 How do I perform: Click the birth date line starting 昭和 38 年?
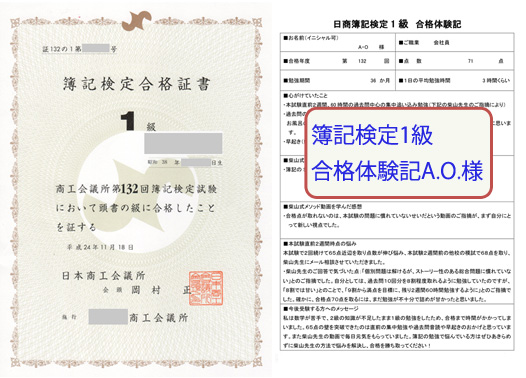coord(185,163)
